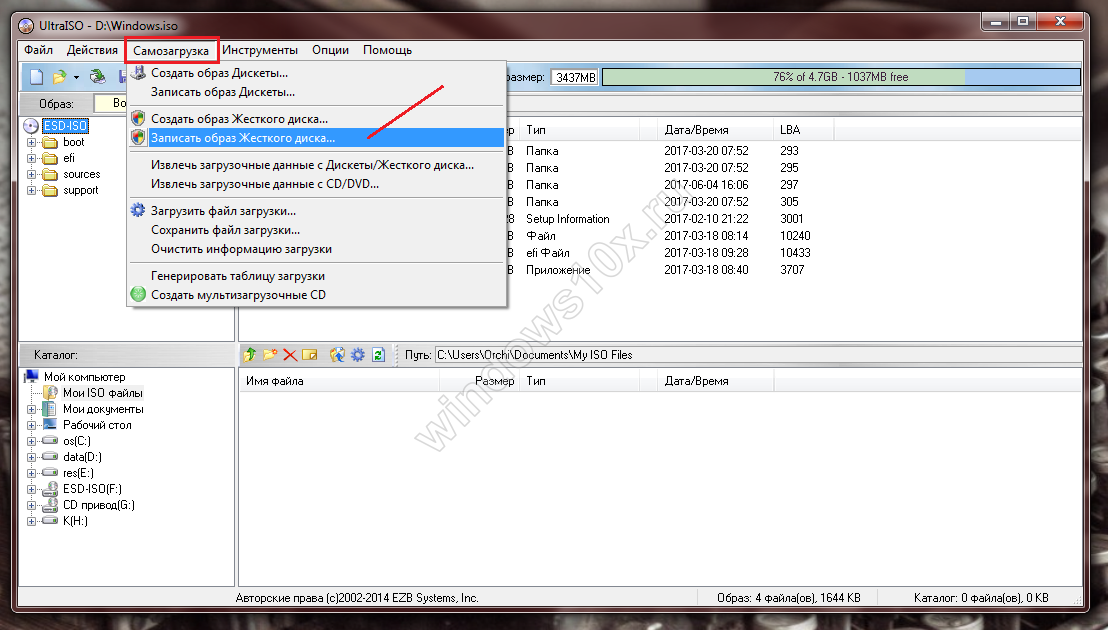Expand the os(C:) drive node

31,441
